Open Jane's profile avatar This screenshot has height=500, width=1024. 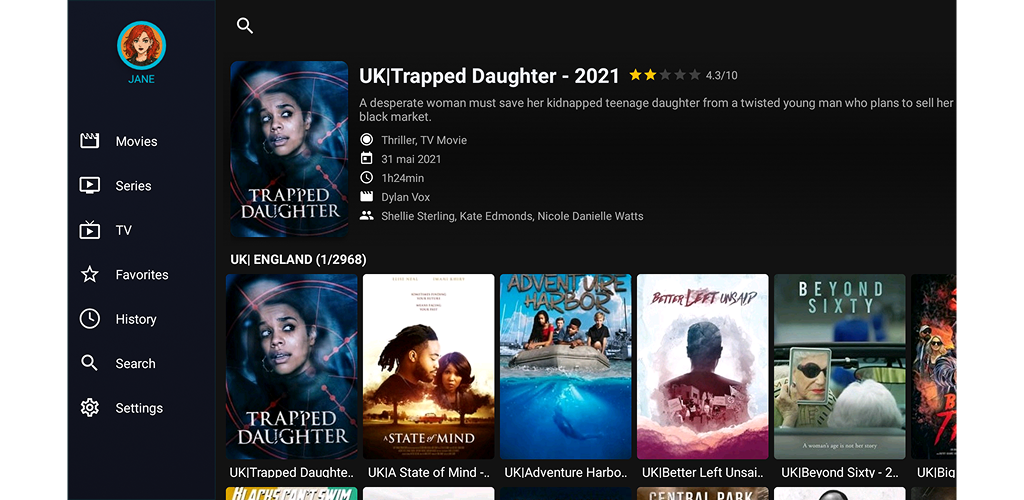[142, 45]
